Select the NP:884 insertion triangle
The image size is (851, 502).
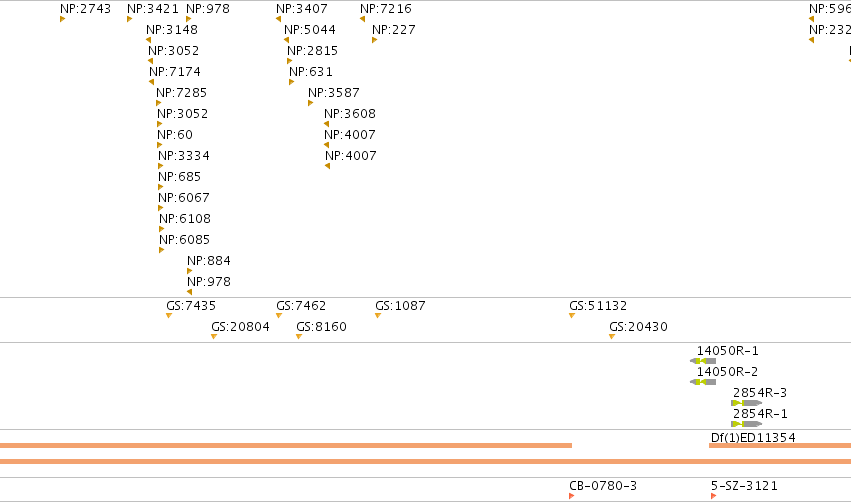coord(189,271)
